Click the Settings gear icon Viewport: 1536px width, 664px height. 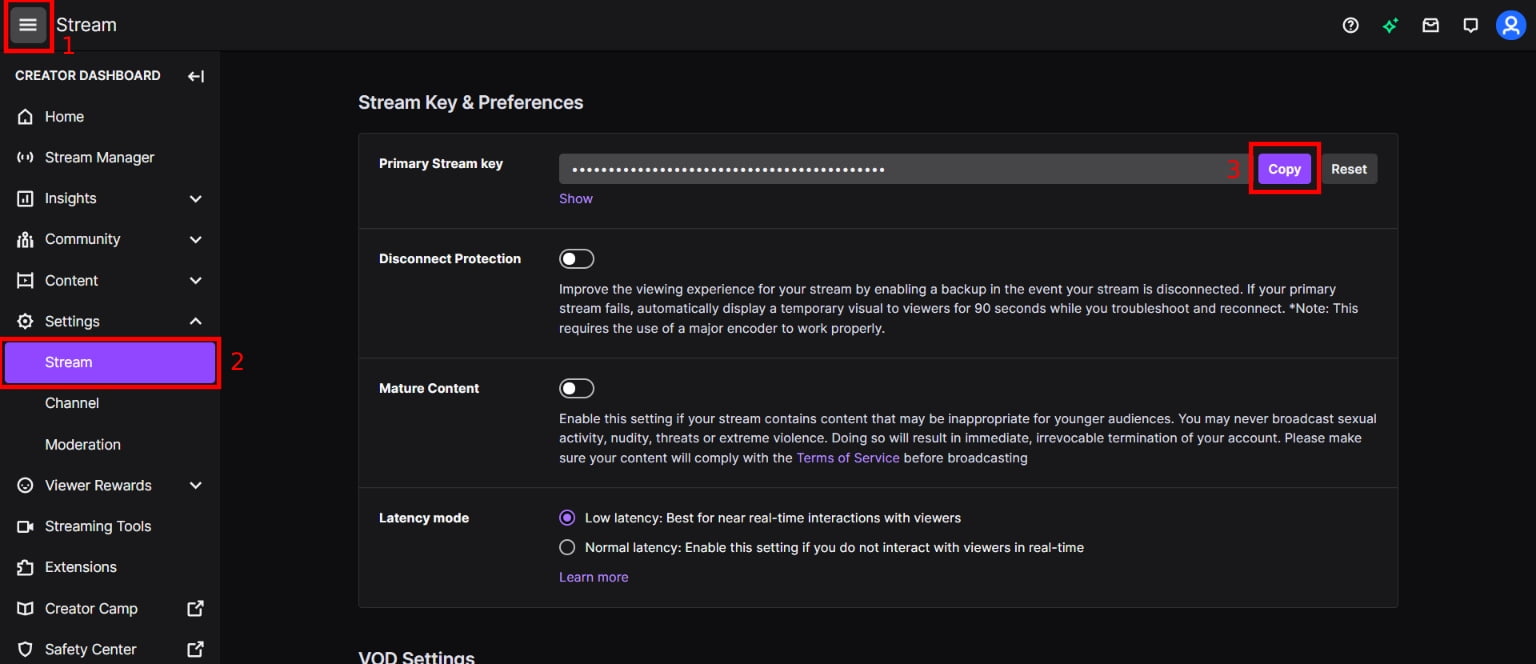coord(26,322)
